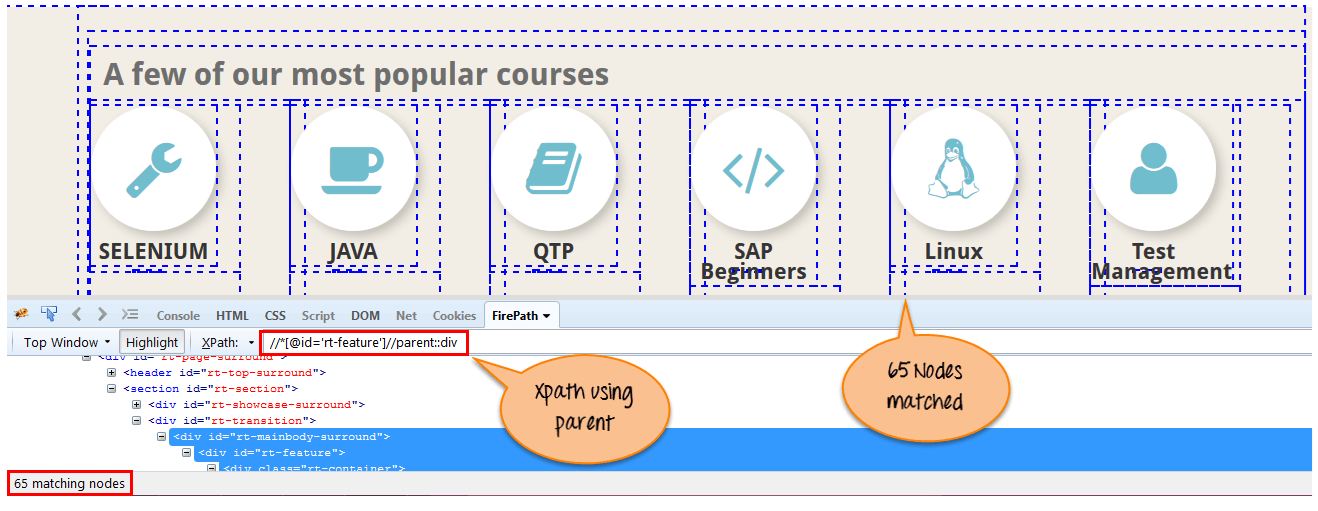Expand the header rt-top-surround node

point(112,372)
